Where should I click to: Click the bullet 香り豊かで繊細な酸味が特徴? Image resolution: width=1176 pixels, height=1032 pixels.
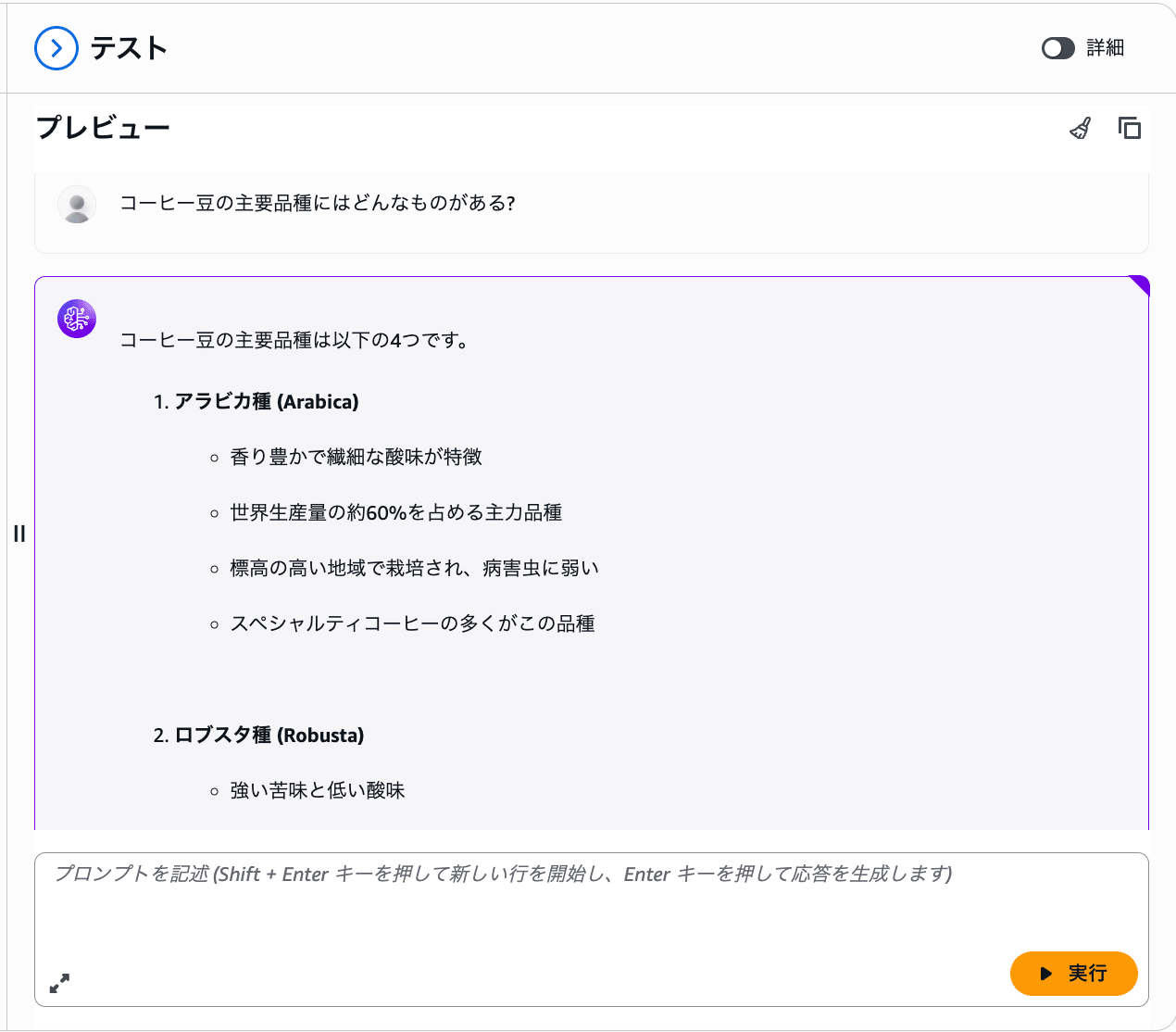click(356, 457)
